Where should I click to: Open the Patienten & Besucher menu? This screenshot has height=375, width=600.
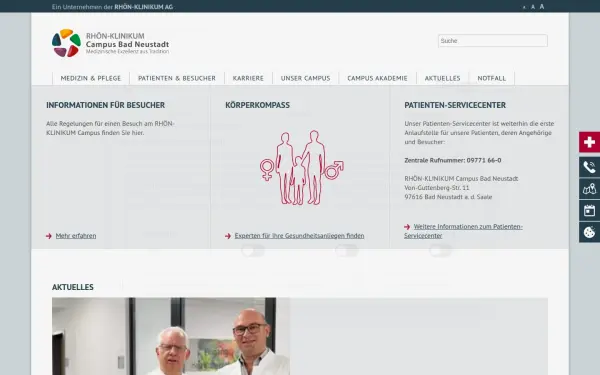[x=177, y=78]
